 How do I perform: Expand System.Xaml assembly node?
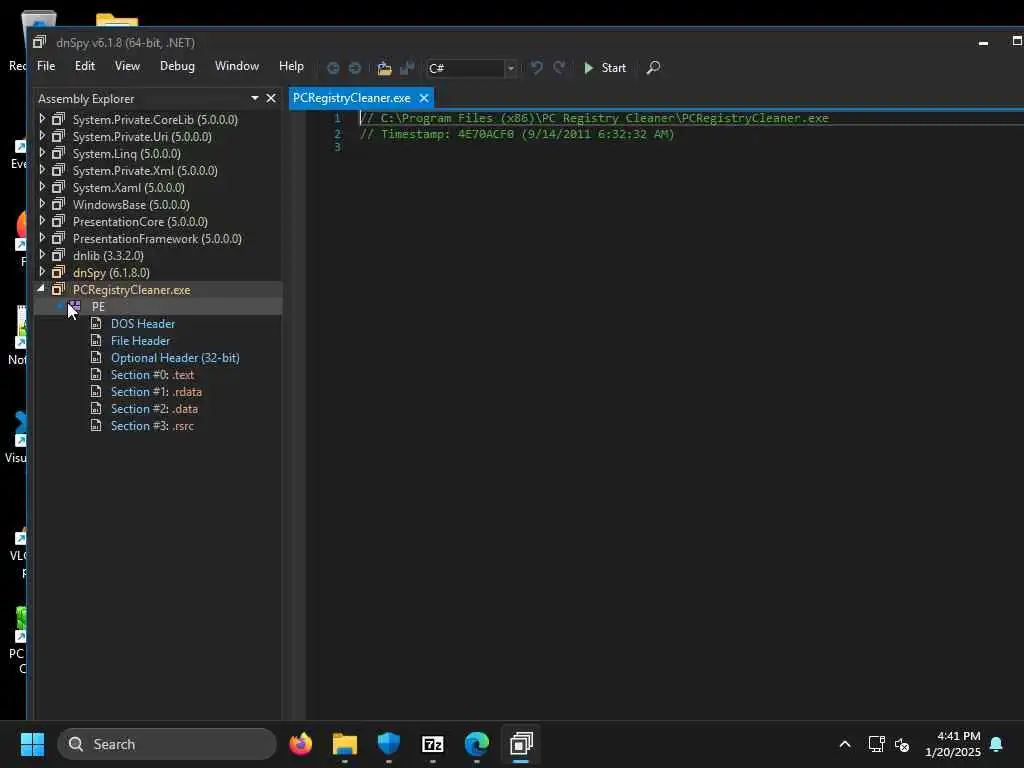pos(42,187)
